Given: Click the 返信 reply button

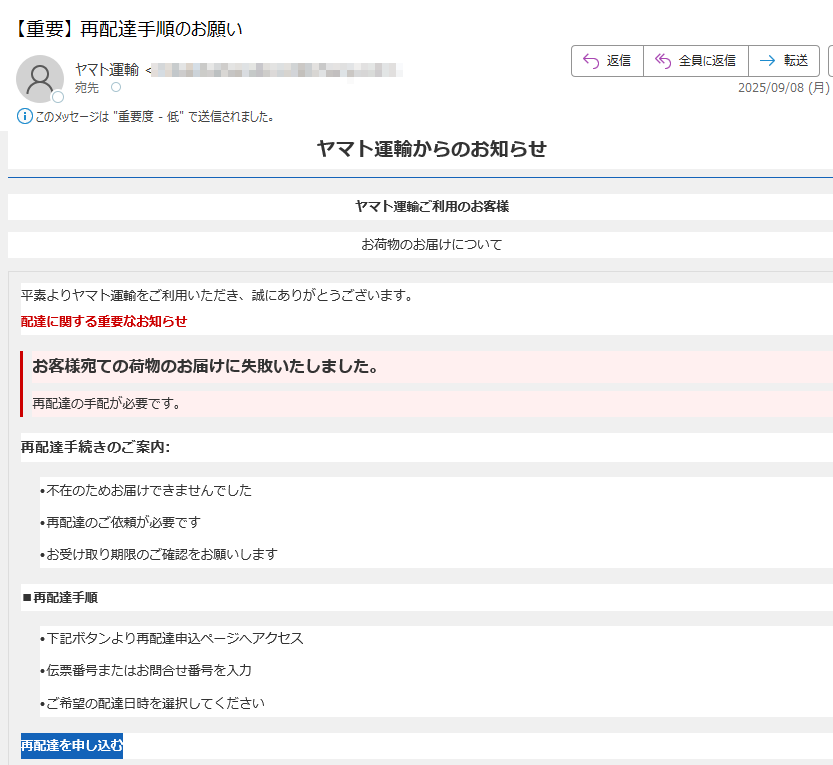Looking at the screenshot, I should pyautogui.click(x=607, y=61).
